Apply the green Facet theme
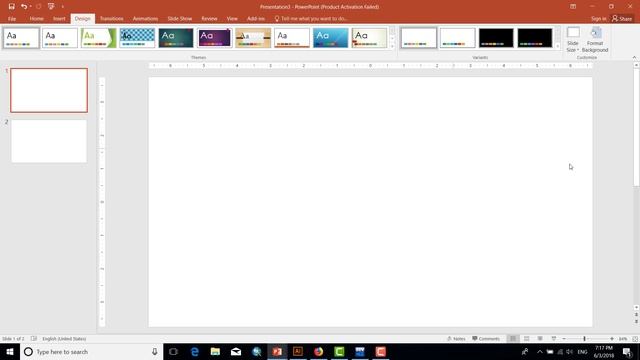This screenshot has width=640, height=360. [98, 38]
